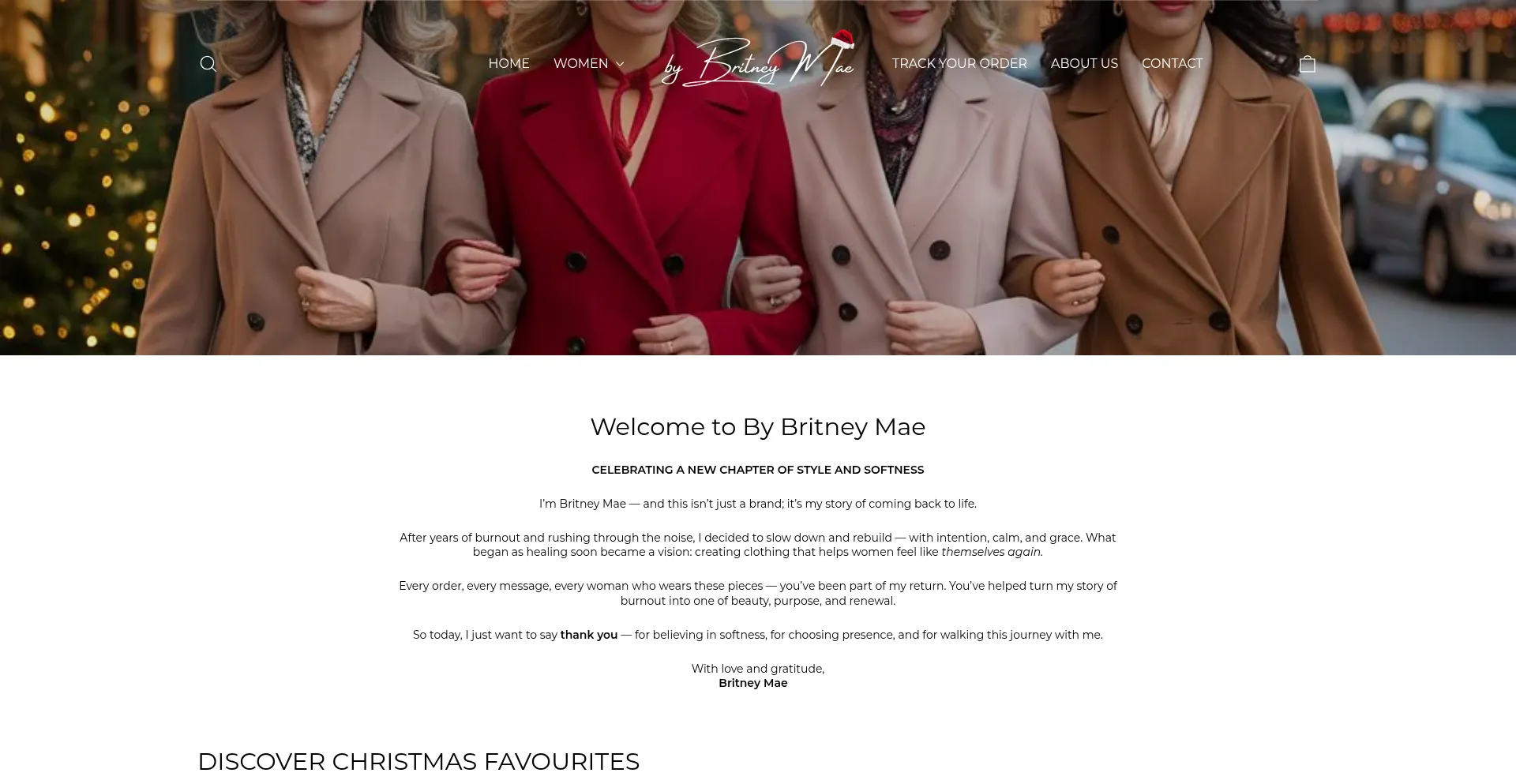Expand the WOMEN menu chevron arrow
1516x784 pixels.
pyautogui.click(x=620, y=64)
